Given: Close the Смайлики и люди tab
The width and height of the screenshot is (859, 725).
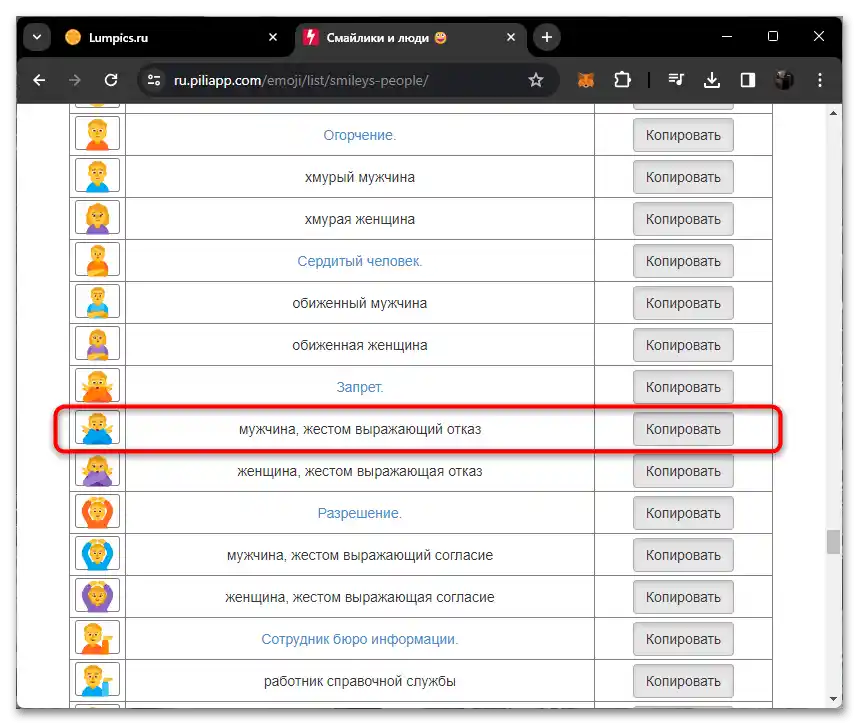Looking at the screenshot, I should [511, 37].
